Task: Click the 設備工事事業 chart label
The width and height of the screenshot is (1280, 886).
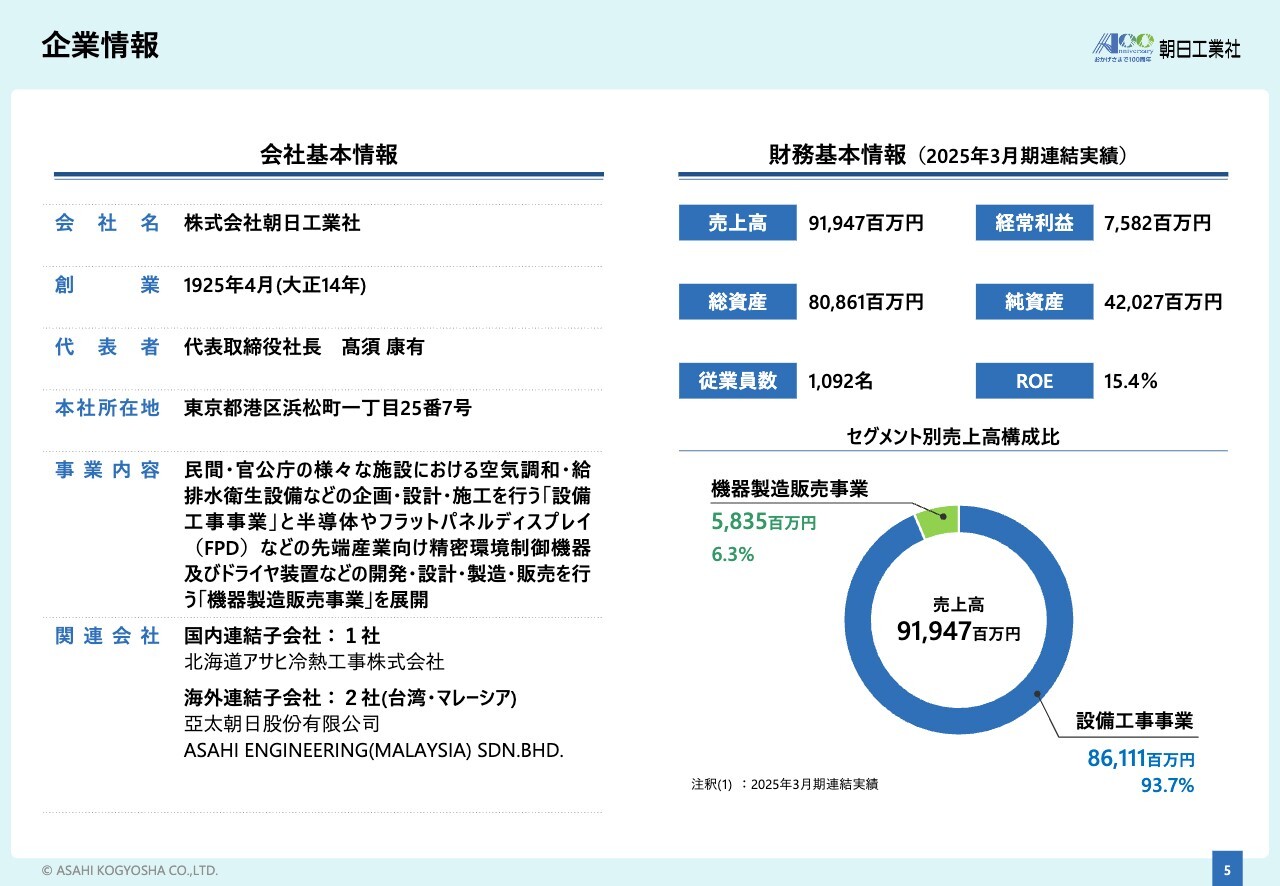Action: pos(1135,721)
